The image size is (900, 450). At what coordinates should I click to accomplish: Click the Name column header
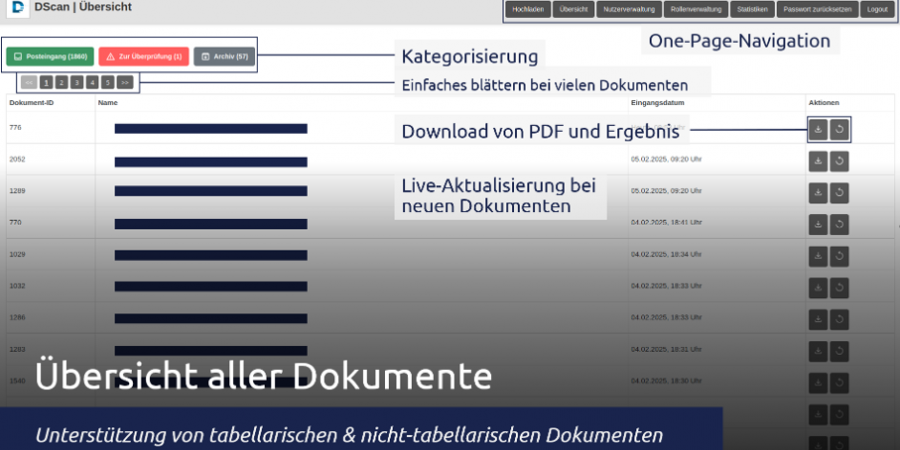click(x=107, y=103)
